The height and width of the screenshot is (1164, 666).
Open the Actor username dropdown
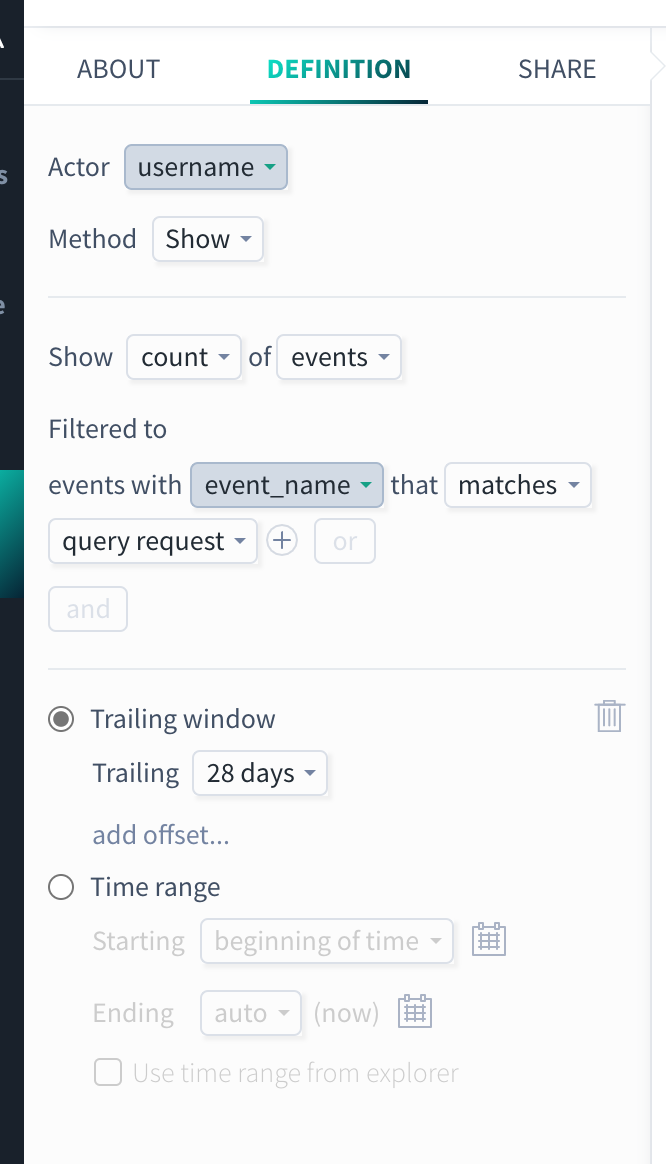point(206,167)
